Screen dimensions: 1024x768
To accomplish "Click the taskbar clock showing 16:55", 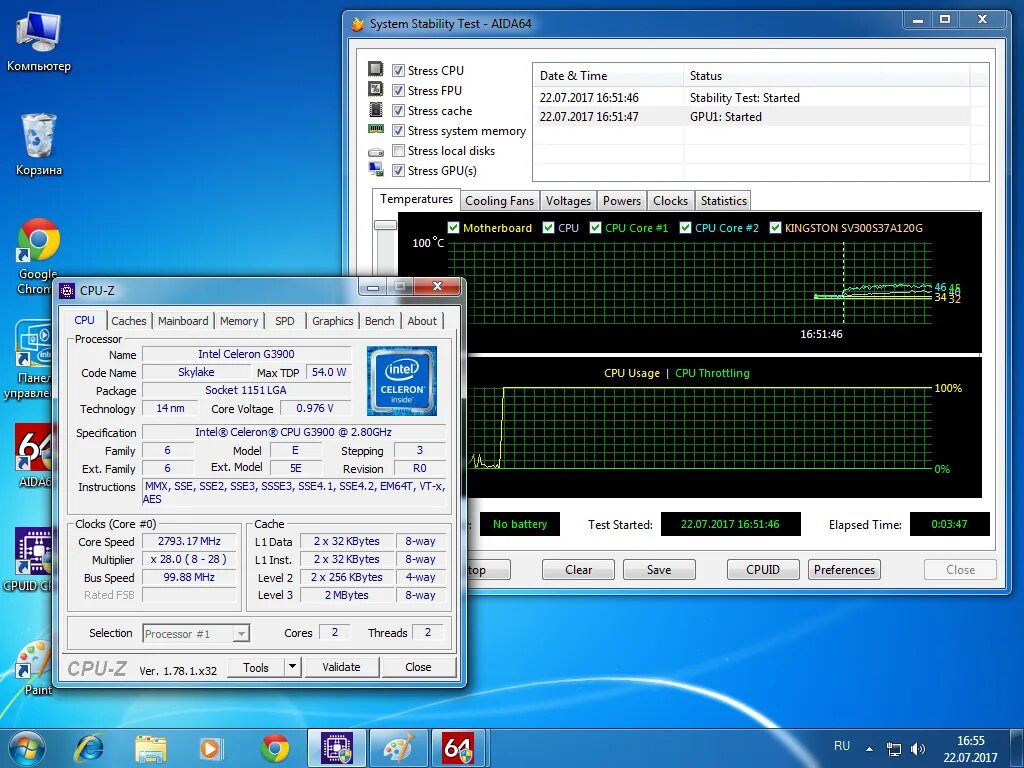I will coord(970,748).
